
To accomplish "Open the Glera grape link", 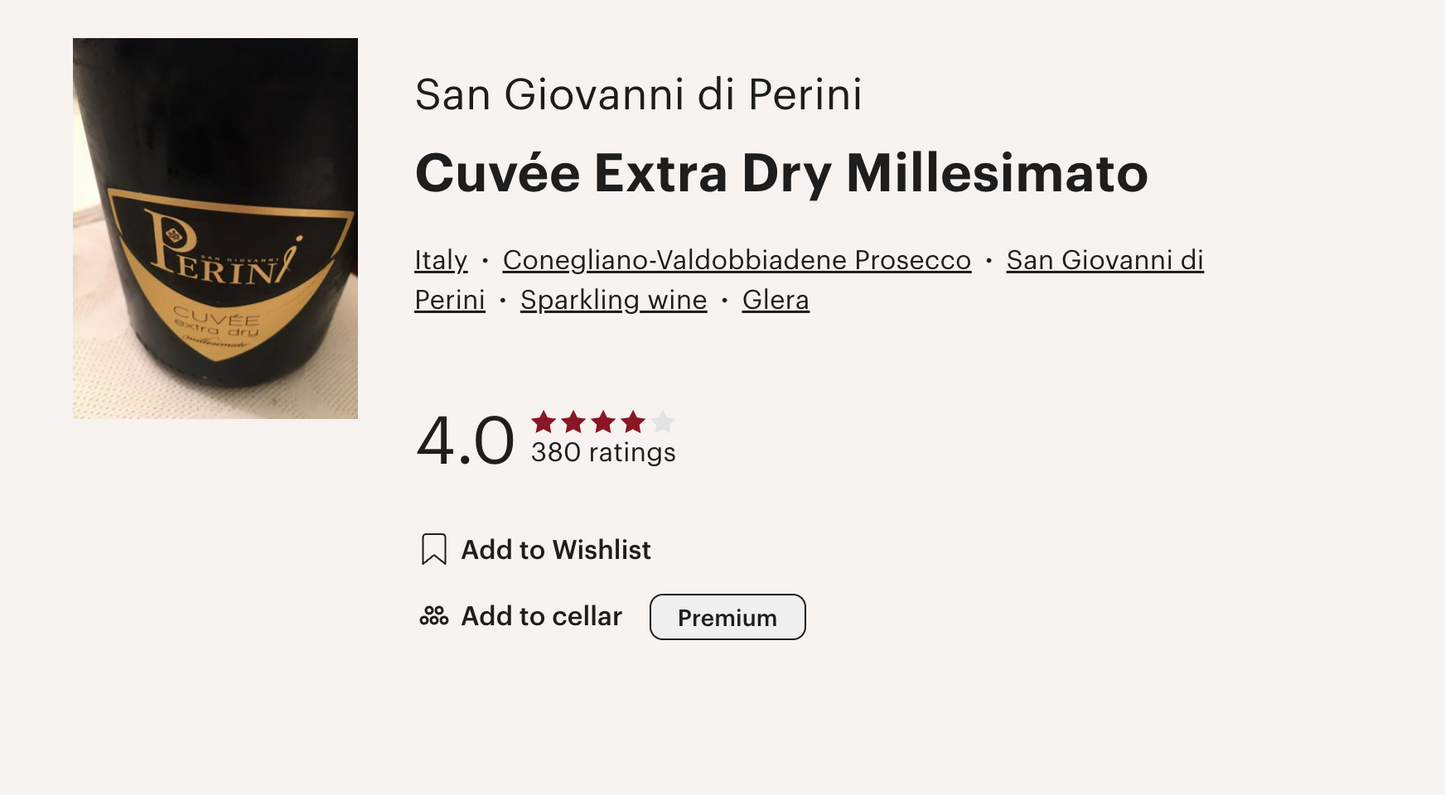I will click(775, 300).
